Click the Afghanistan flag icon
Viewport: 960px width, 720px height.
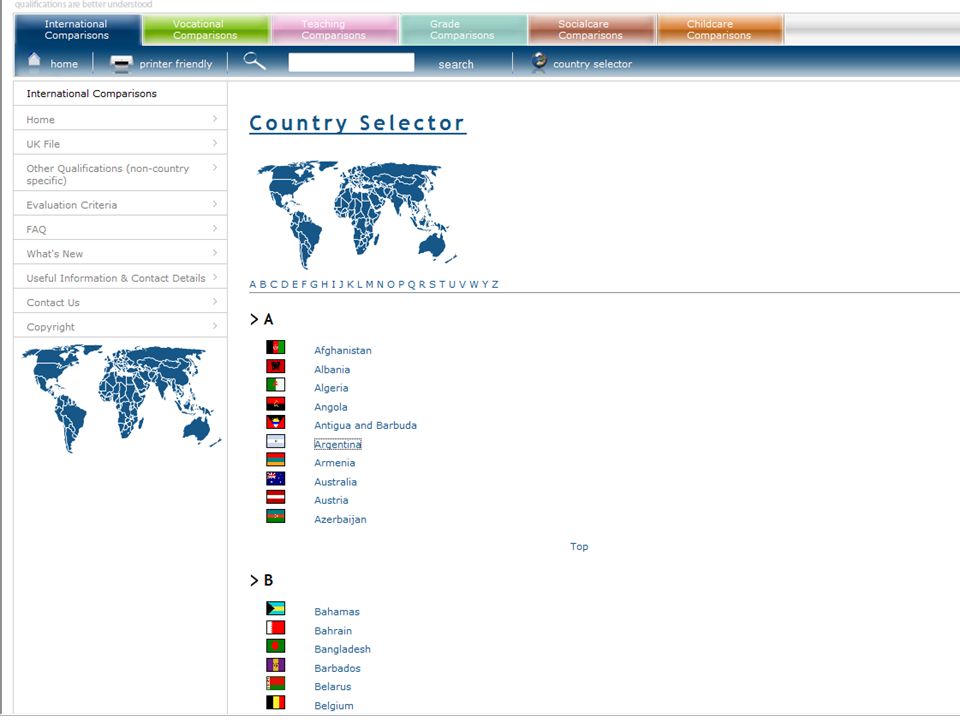(276, 348)
